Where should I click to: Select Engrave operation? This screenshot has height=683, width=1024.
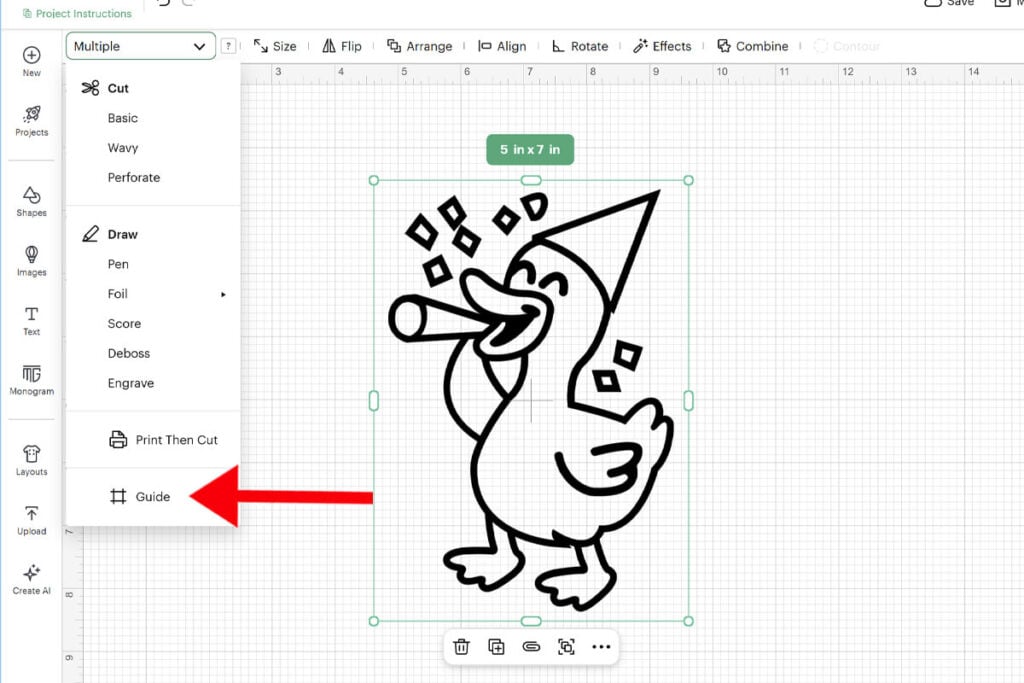[131, 383]
